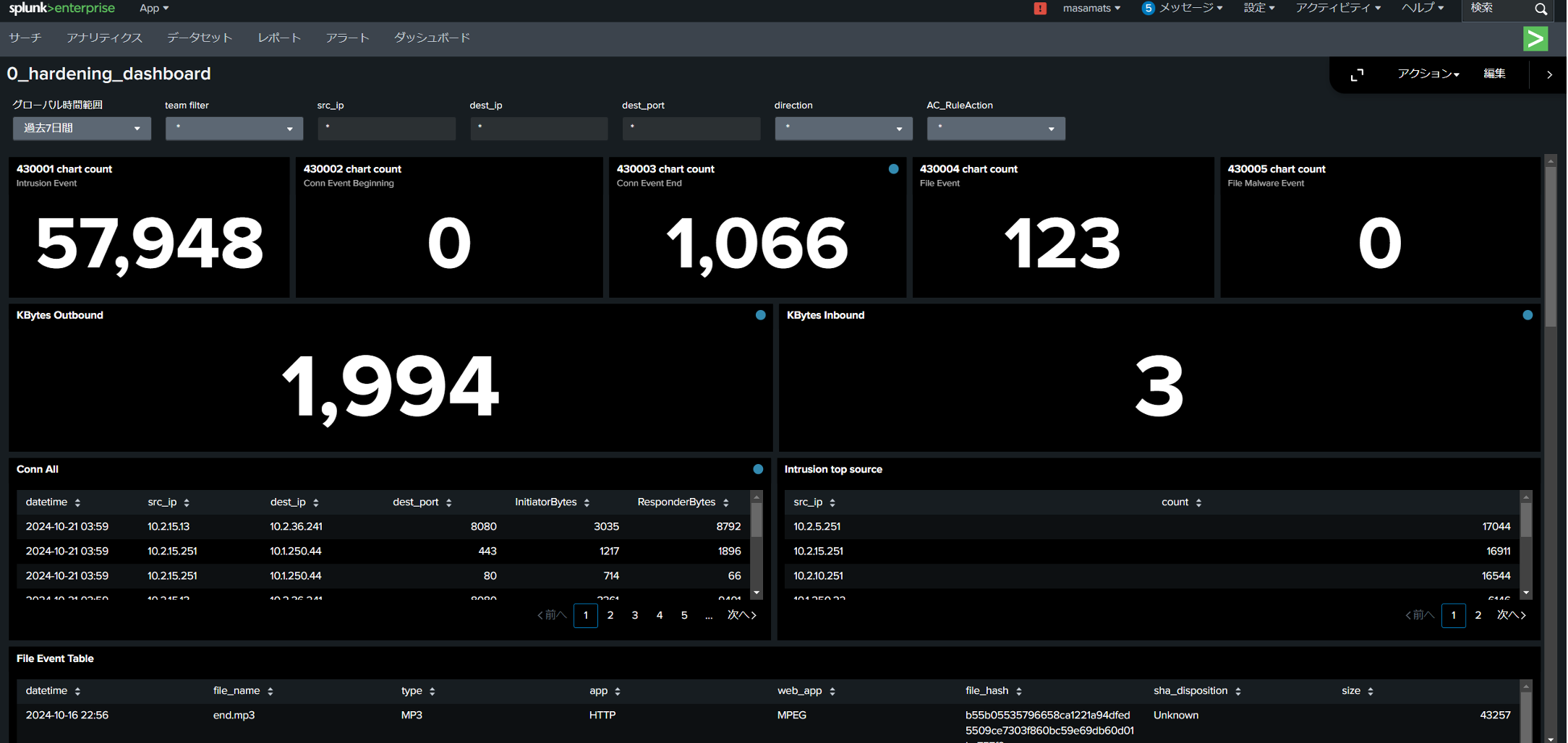Image resolution: width=1568 pixels, height=743 pixels.
Task: Open search using the magnifier icon
Action: click(x=1542, y=10)
